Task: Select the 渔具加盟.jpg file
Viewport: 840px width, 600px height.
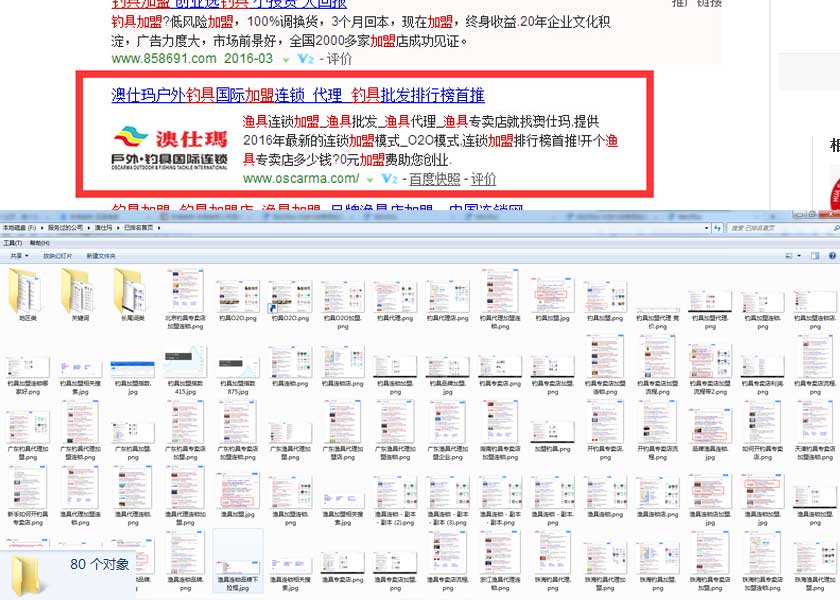Action: (238, 495)
